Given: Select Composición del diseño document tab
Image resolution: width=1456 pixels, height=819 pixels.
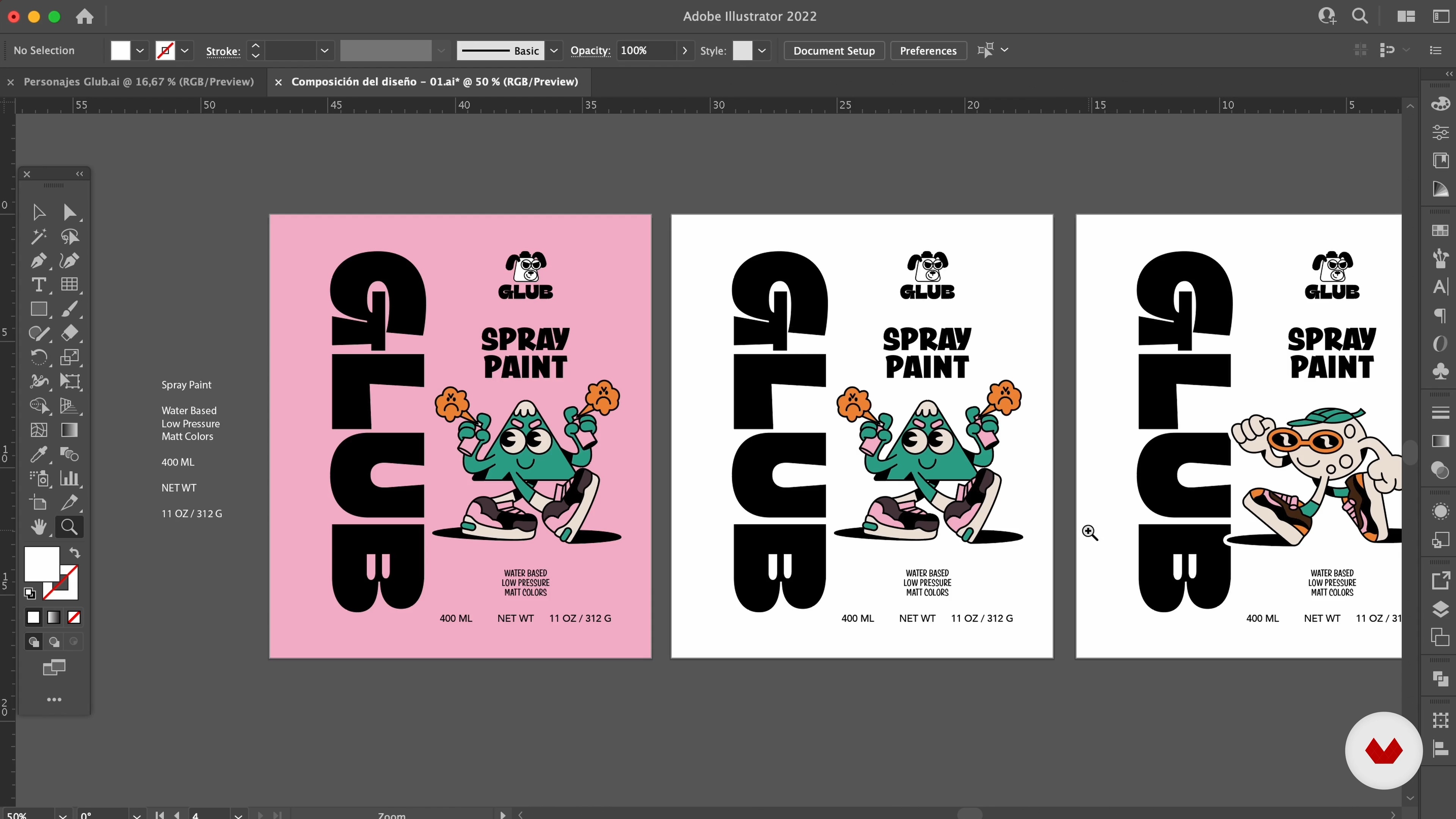Looking at the screenshot, I should [434, 82].
